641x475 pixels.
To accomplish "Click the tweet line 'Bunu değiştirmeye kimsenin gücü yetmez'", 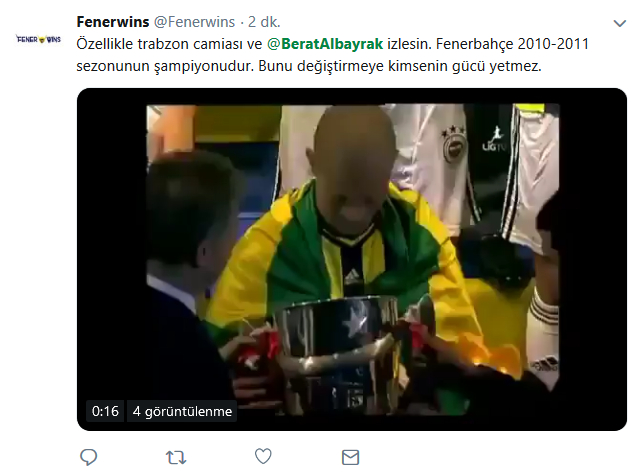I will tap(399, 66).
